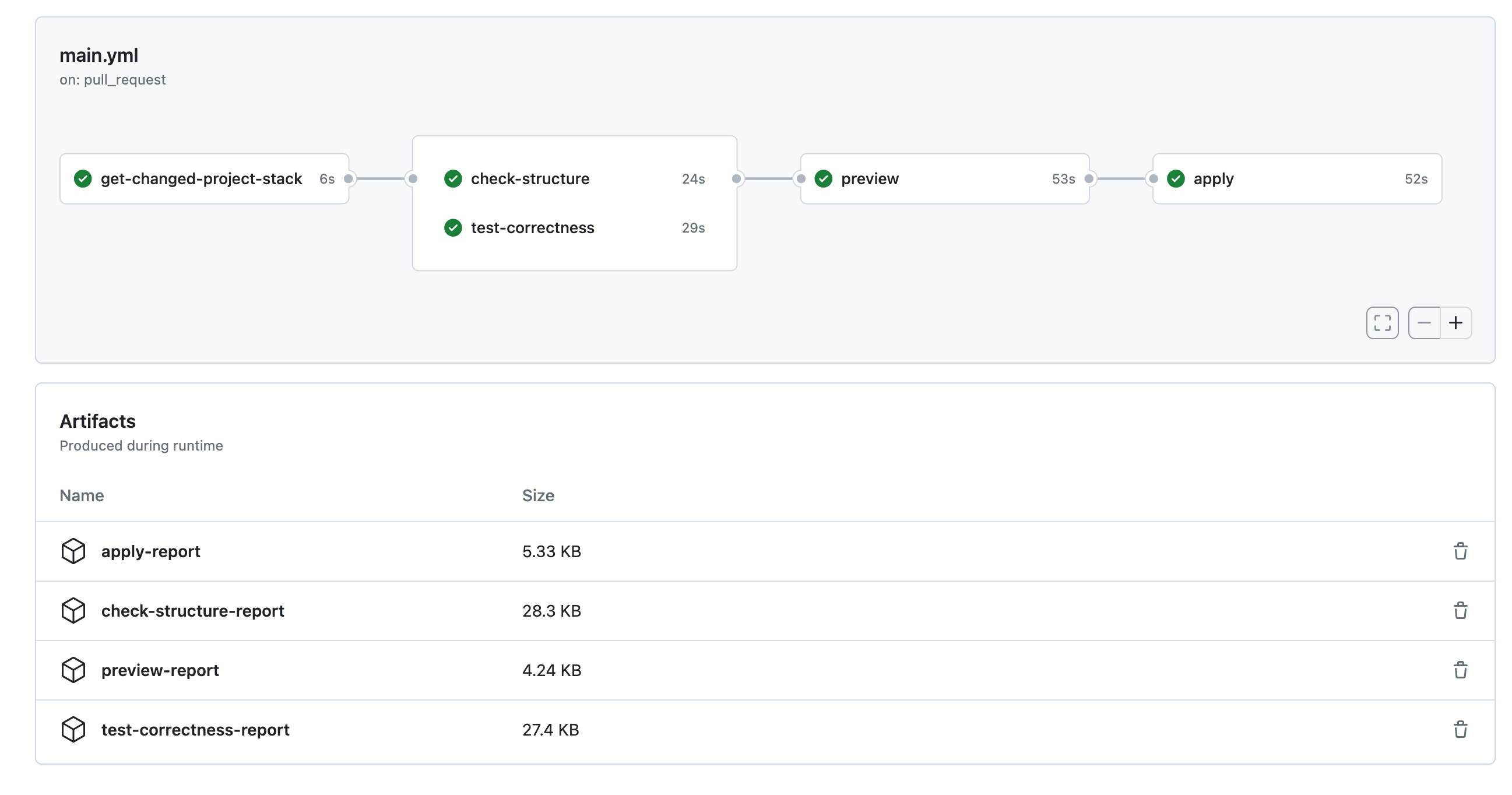Download the apply-report artifact
Image resolution: width=1512 pixels, height=795 pixels.
pos(150,551)
